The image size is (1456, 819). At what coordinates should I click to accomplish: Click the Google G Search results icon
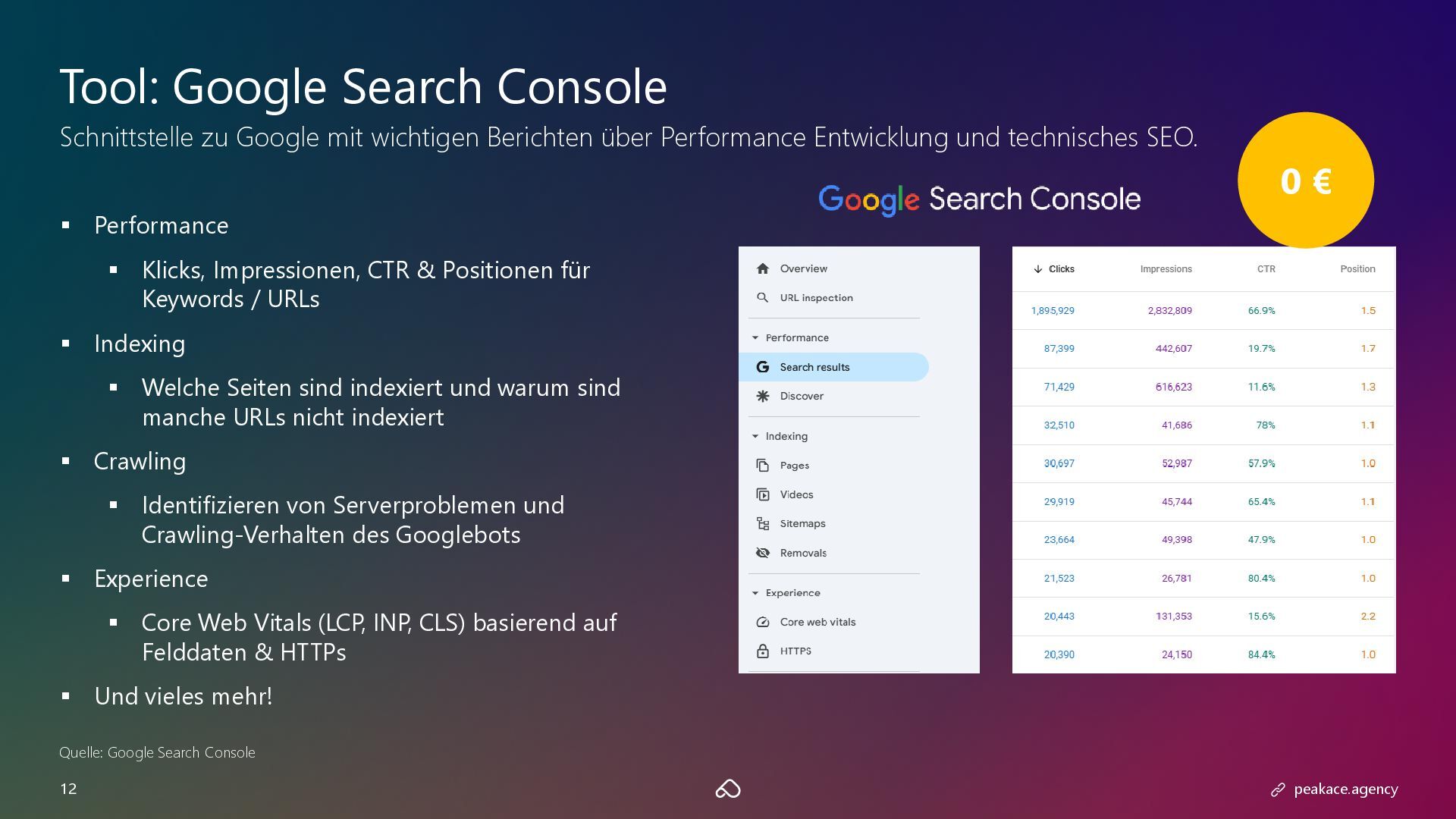pyautogui.click(x=763, y=367)
